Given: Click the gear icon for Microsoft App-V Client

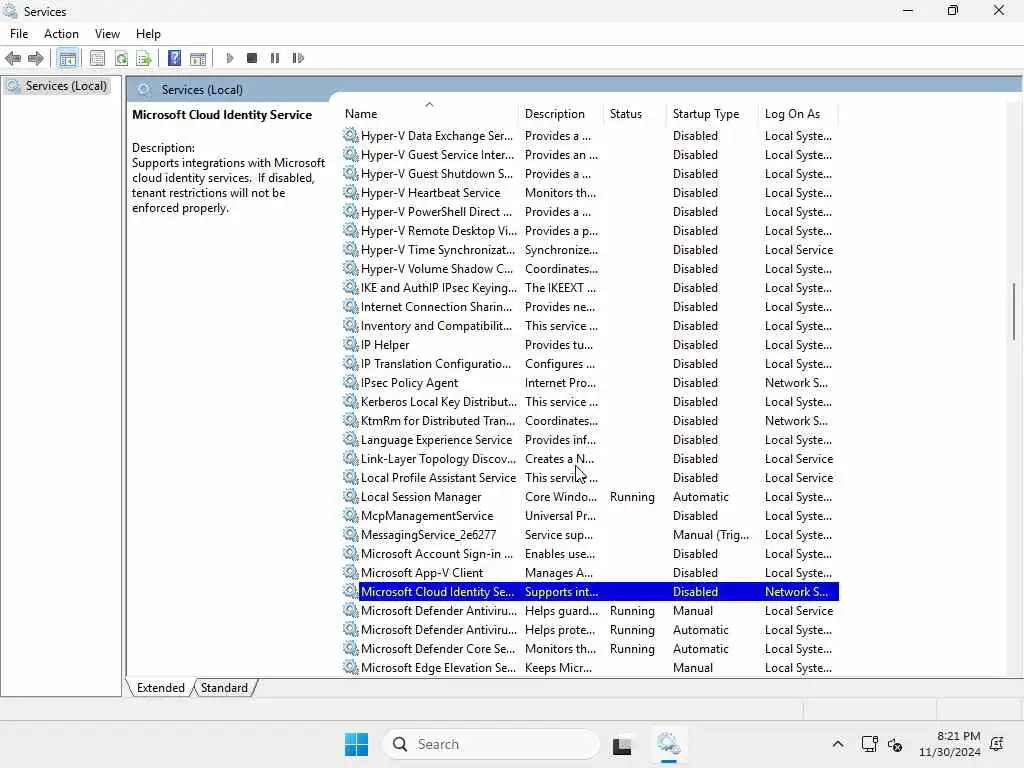Looking at the screenshot, I should point(351,572).
